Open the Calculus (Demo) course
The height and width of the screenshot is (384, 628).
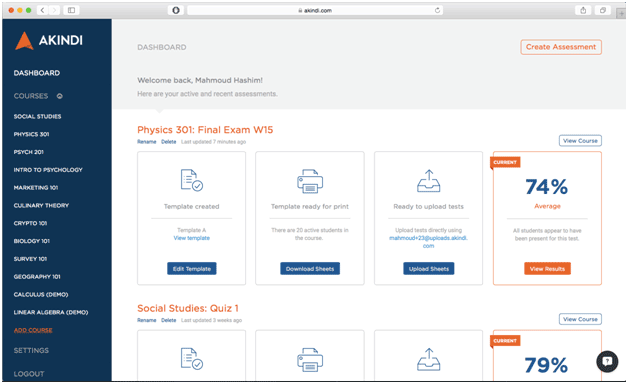click(41, 295)
